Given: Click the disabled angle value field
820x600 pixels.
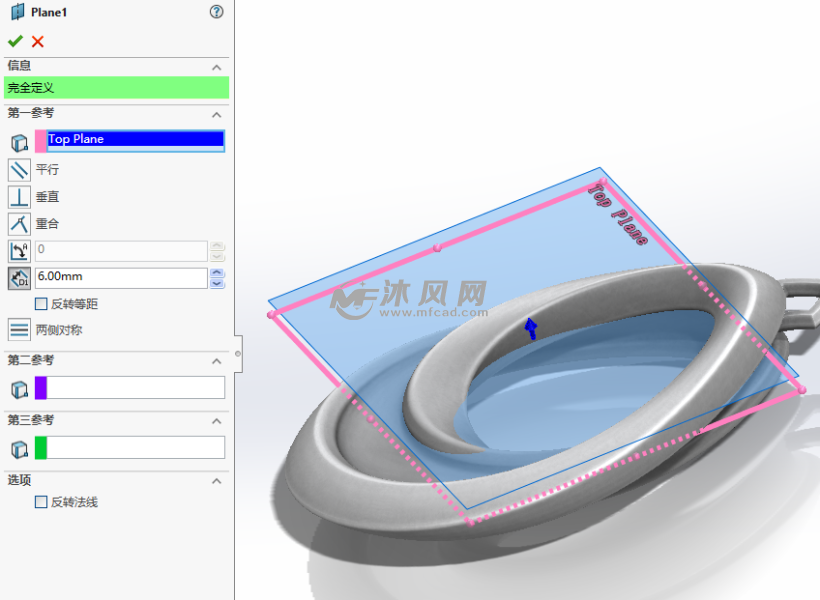Looking at the screenshot, I should click(x=121, y=251).
